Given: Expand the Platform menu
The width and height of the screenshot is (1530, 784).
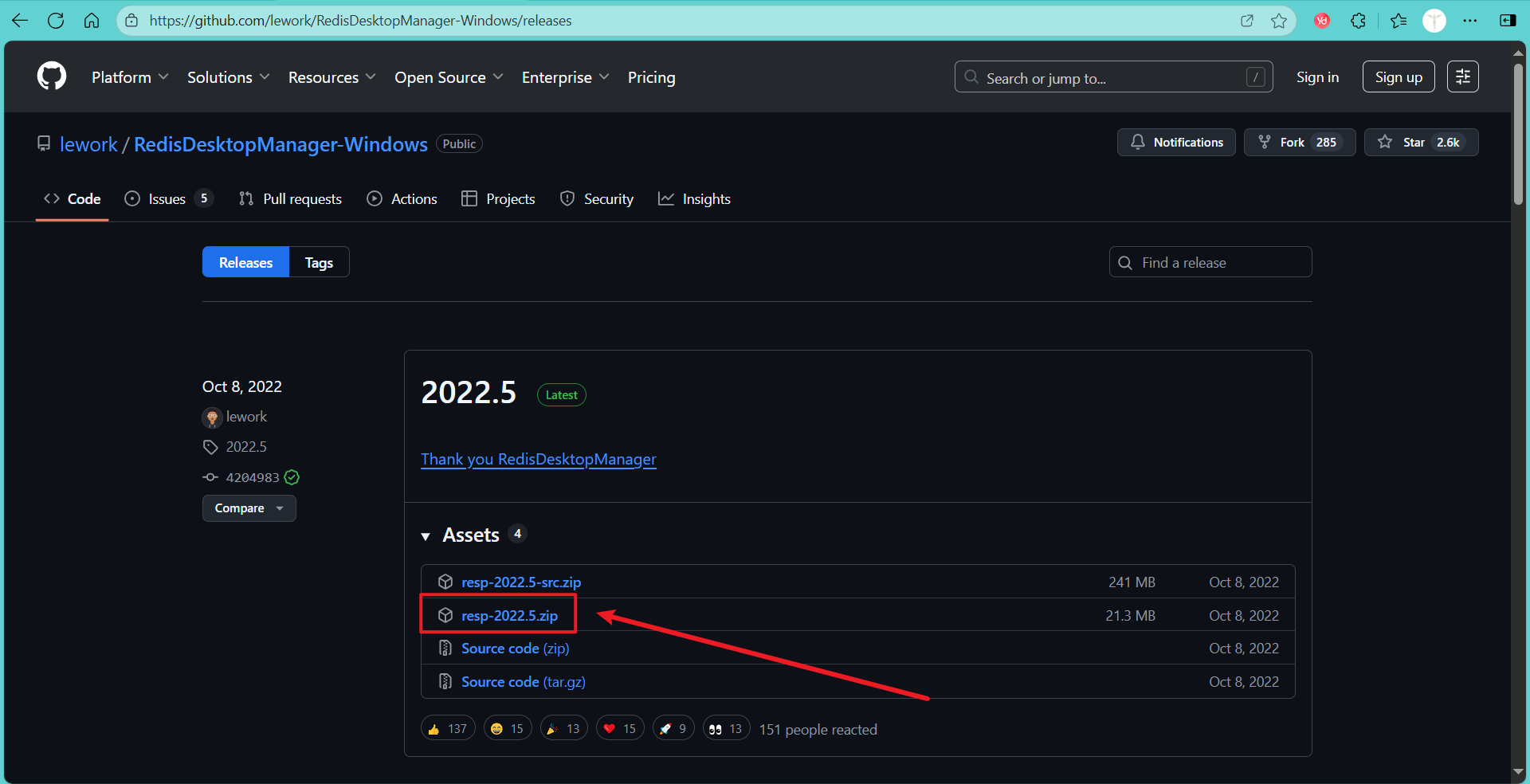Looking at the screenshot, I should click(x=130, y=77).
